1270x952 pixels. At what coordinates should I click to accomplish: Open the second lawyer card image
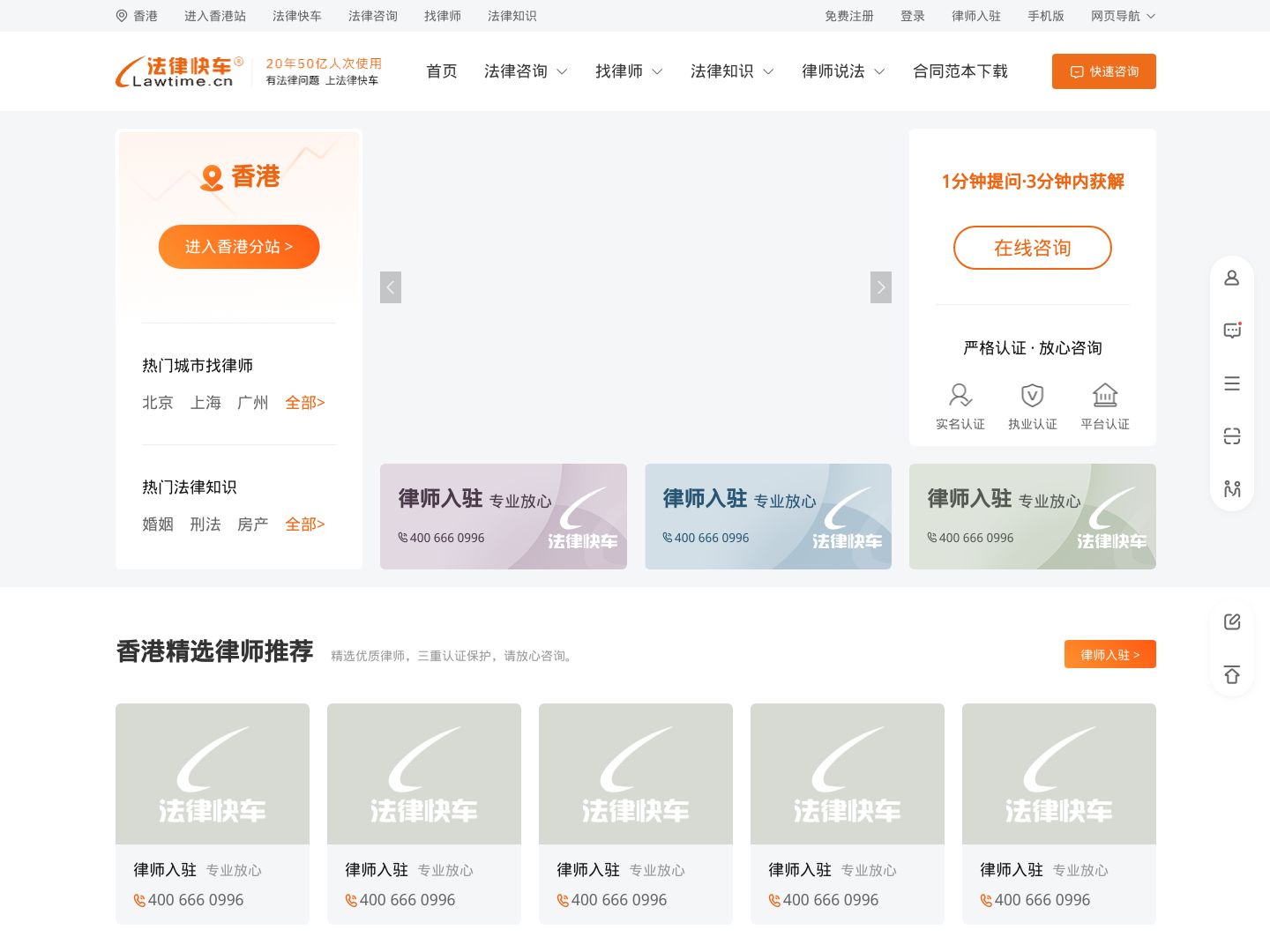point(424,774)
